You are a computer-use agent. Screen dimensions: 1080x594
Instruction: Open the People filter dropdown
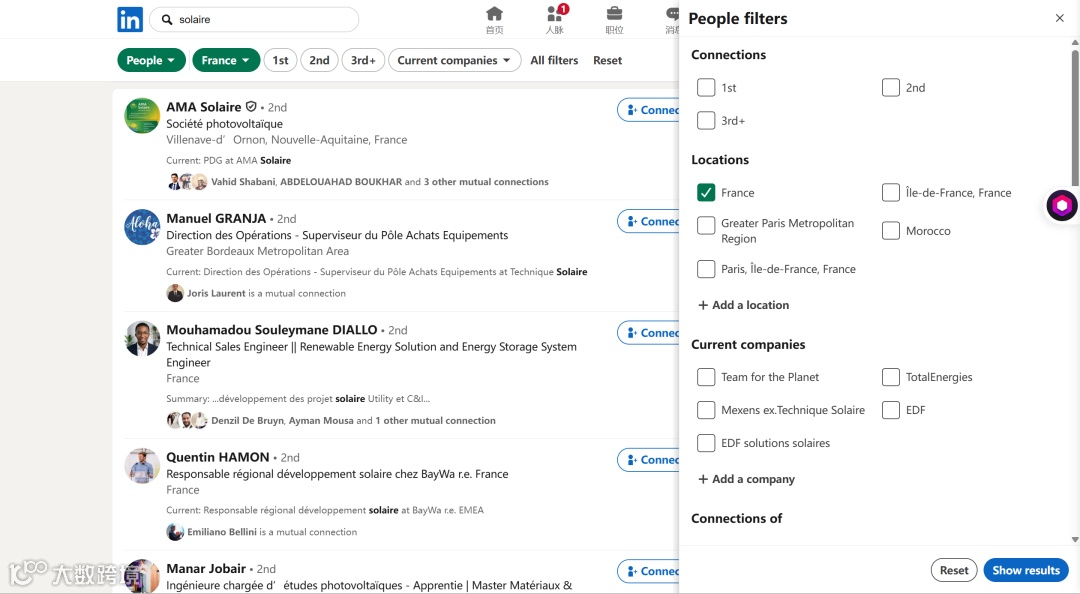151,60
